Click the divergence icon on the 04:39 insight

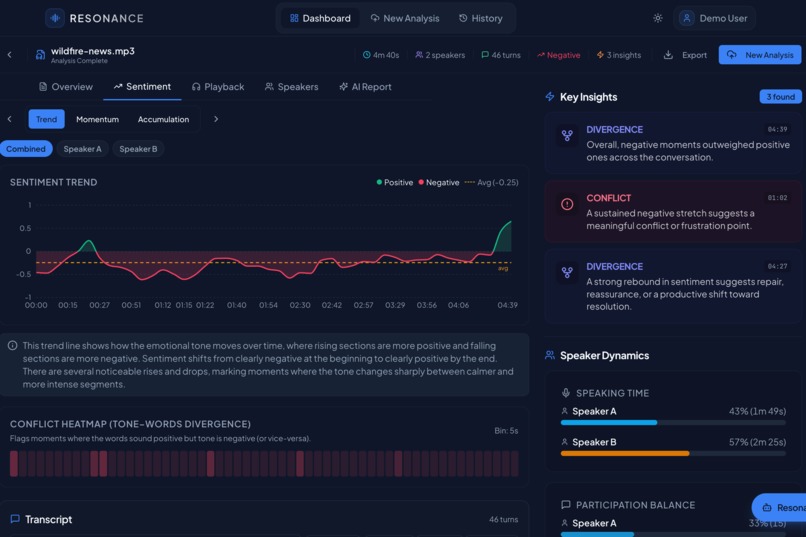click(x=567, y=136)
